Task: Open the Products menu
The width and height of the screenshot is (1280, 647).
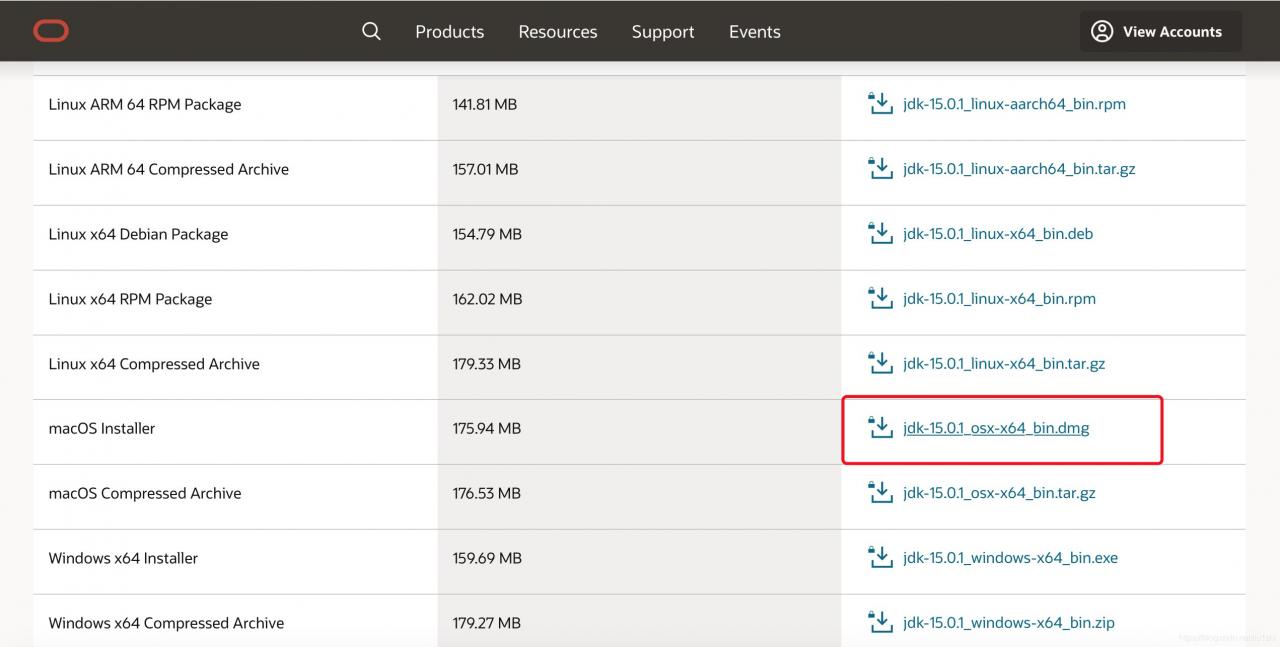Action: (449, 32)
